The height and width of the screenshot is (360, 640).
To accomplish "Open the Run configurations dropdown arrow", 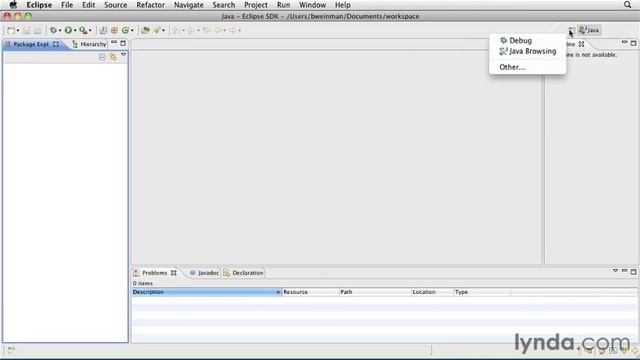I will pyautogui.click(x=75, y=31).
